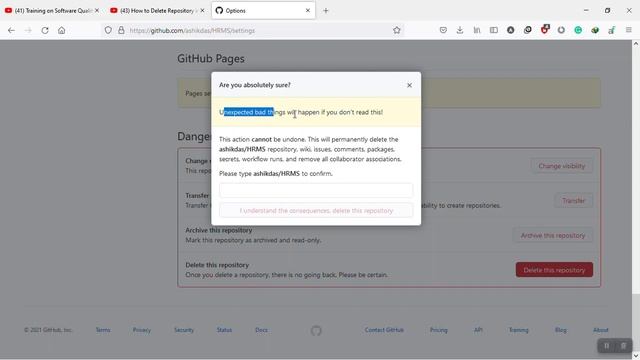
Task: Click the Archive this repository button
Action: [x=553, y=236]
